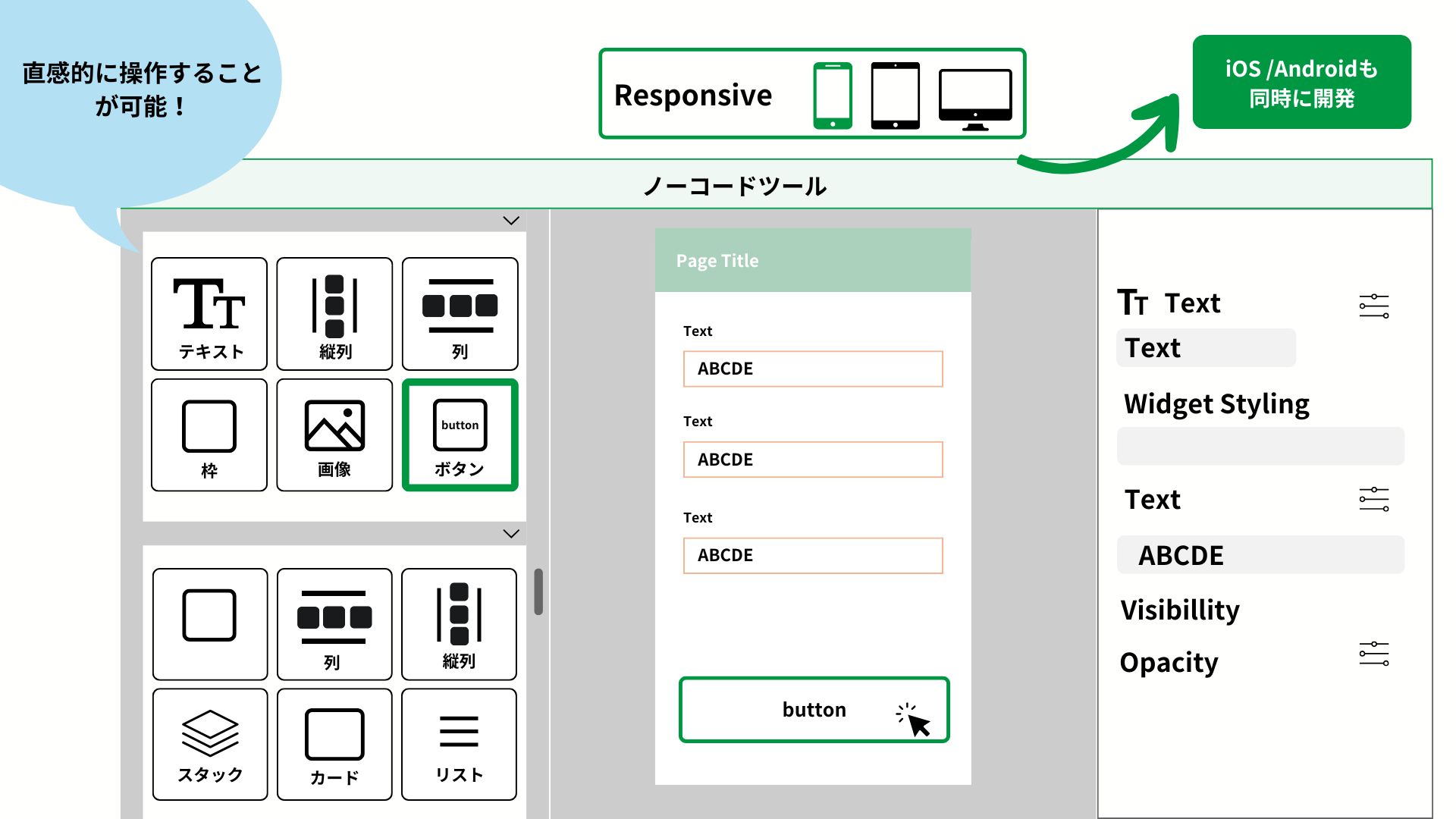The width and height of the screenshot is (1456, 819).
Task: Click the ABCDE text input field
Action: click(812, 368)
